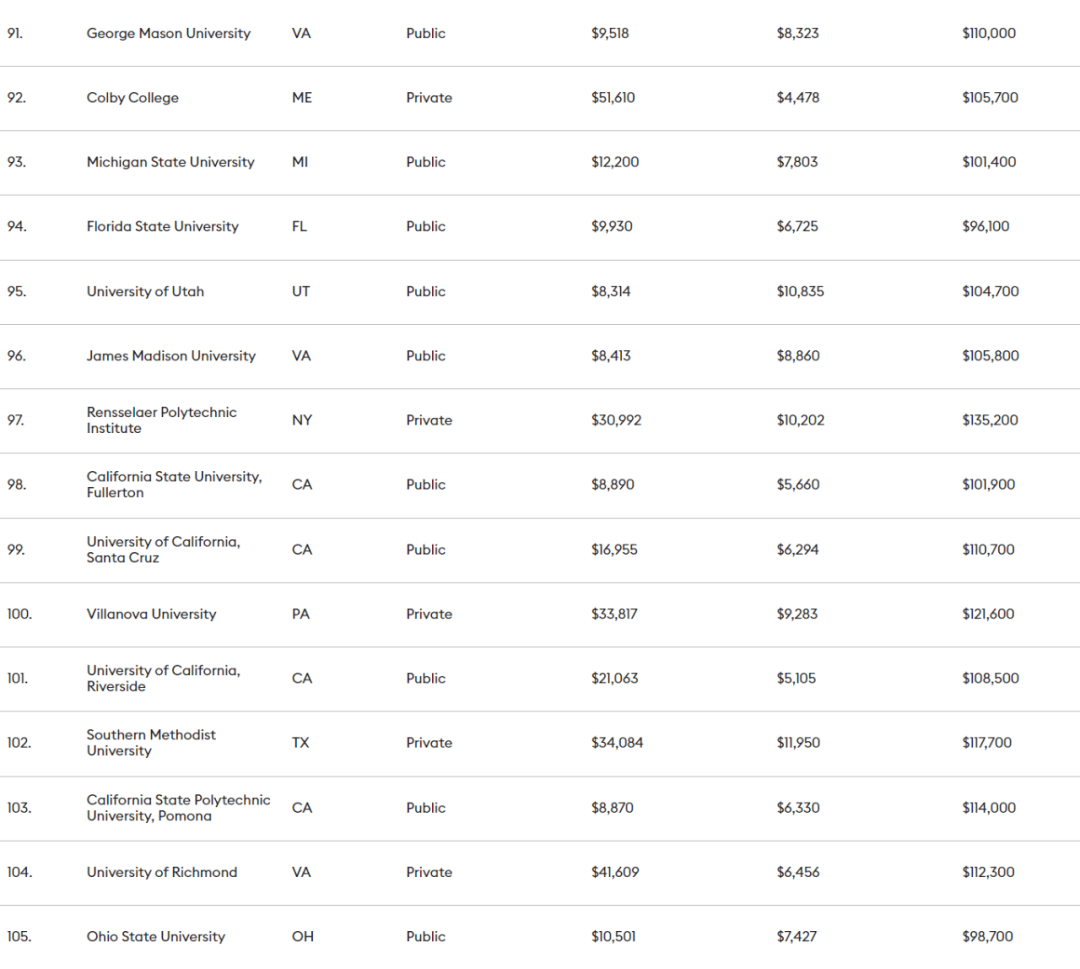1080x969 pixels.
Task: Open the Colby College entry
Action: [x=132, y=98]
